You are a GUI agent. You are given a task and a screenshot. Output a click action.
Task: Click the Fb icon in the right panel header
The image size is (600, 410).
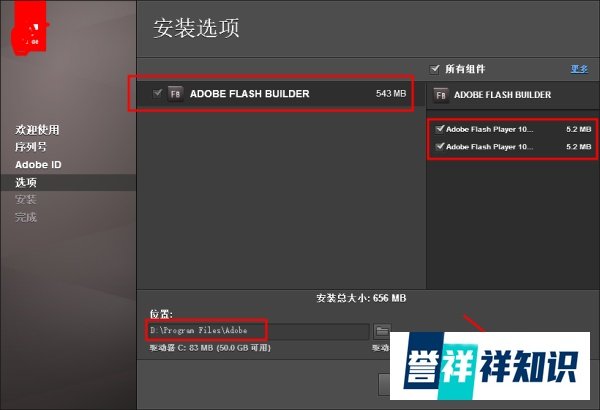tap(440, 95)
